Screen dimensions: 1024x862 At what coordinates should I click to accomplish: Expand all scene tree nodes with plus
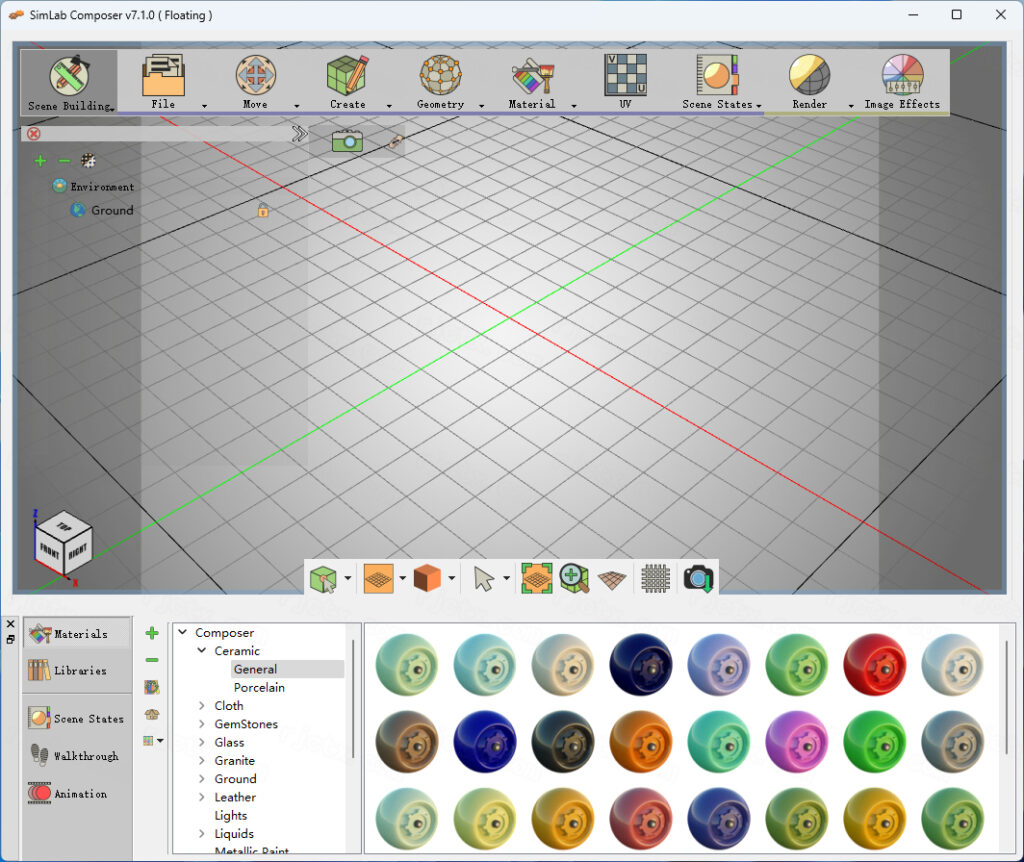(x=40, y=161)
